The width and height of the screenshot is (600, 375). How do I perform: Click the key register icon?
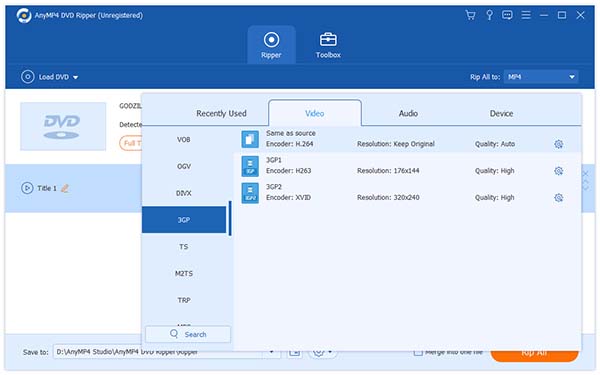click(x=489, y=15)
